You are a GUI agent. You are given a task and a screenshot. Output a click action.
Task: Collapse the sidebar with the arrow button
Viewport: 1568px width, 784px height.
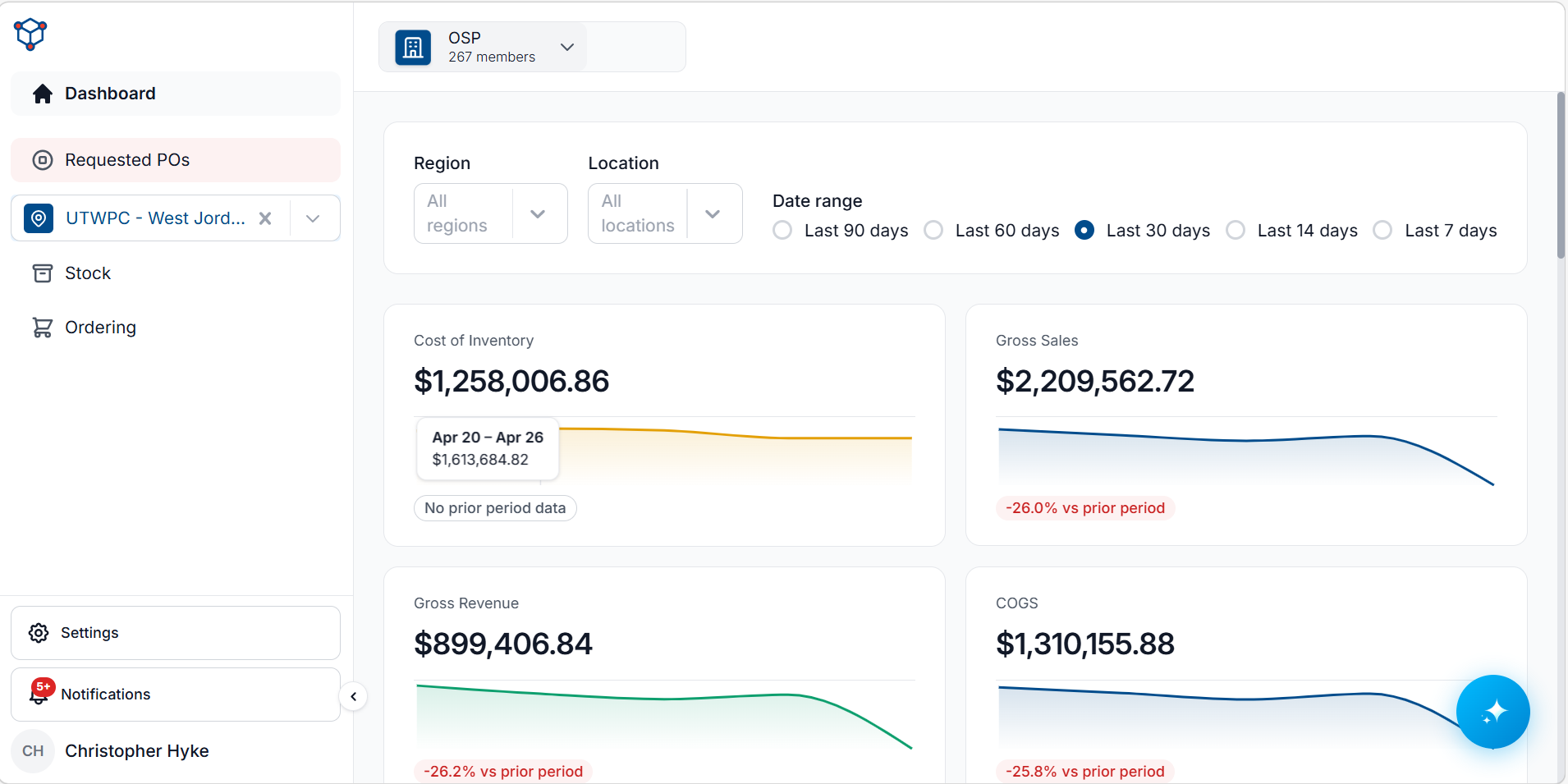pyautogui.click(x=353, y=697)
